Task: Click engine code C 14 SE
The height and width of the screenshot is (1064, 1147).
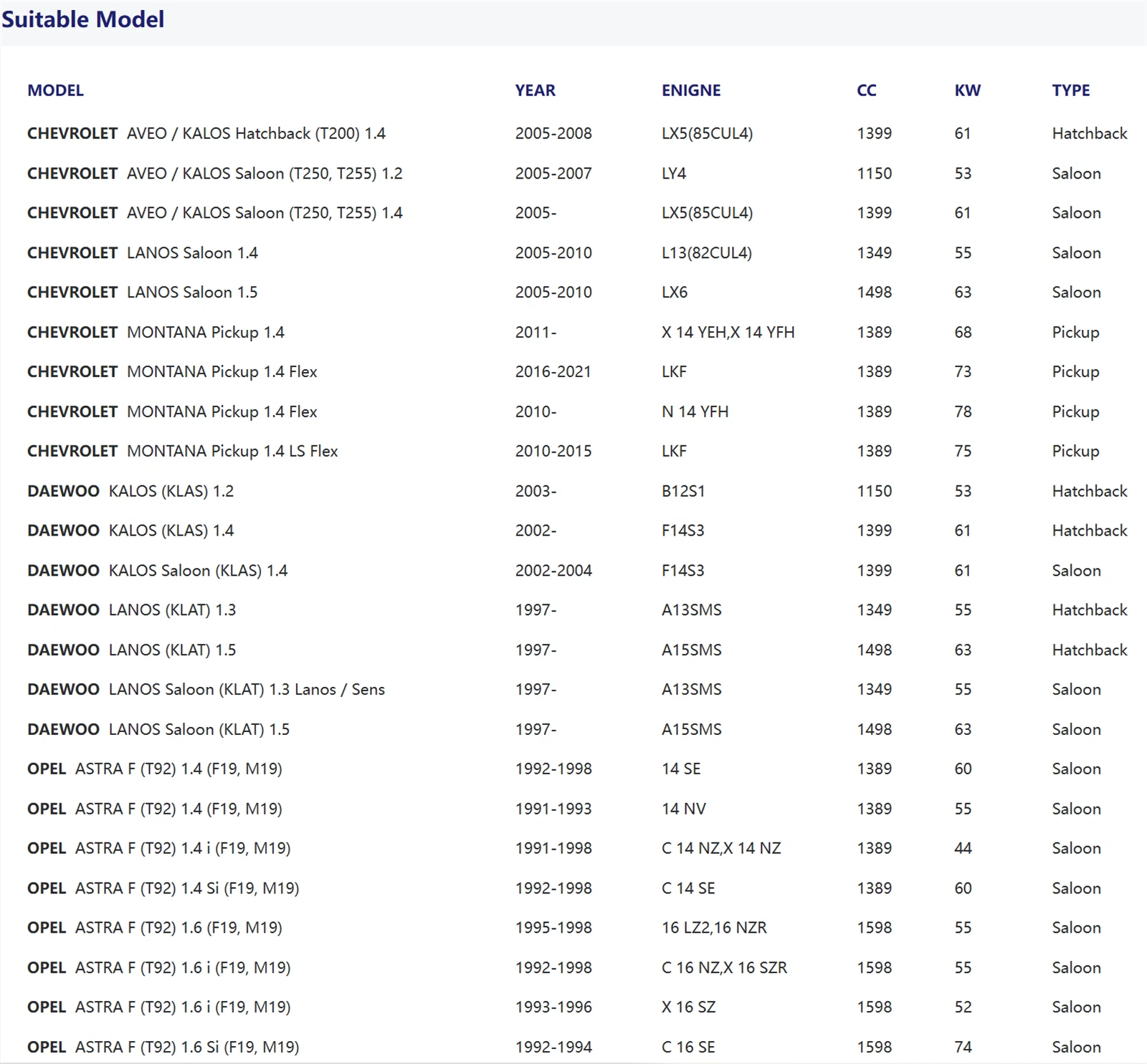Action: pyautogui.click(x=688, y=888)
